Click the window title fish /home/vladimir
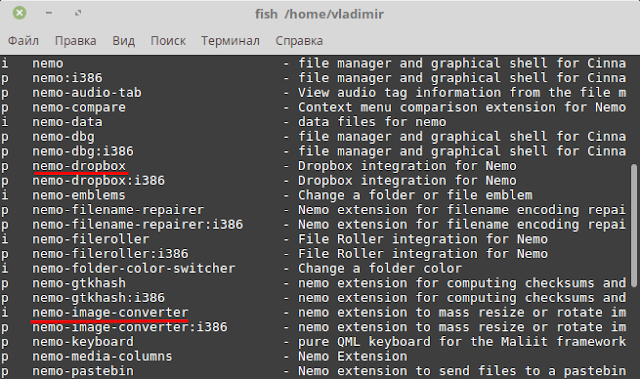 319,14
